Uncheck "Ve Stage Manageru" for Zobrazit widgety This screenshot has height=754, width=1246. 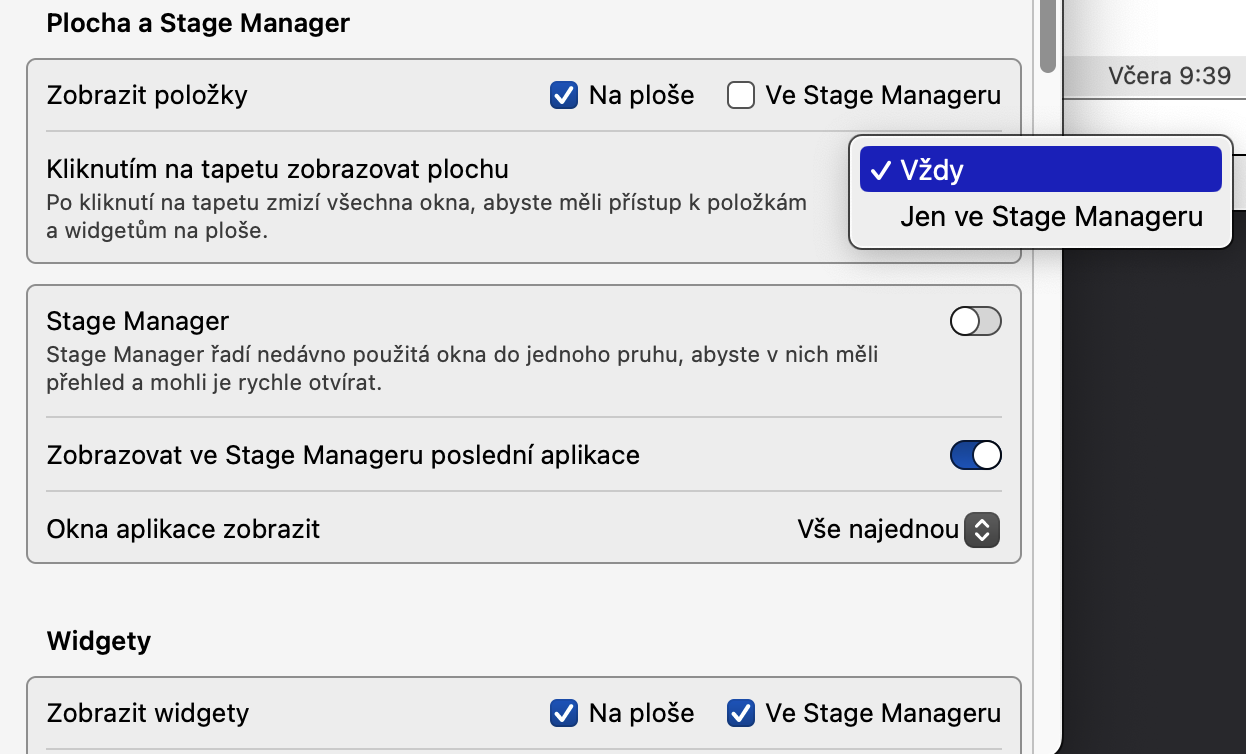741,714
